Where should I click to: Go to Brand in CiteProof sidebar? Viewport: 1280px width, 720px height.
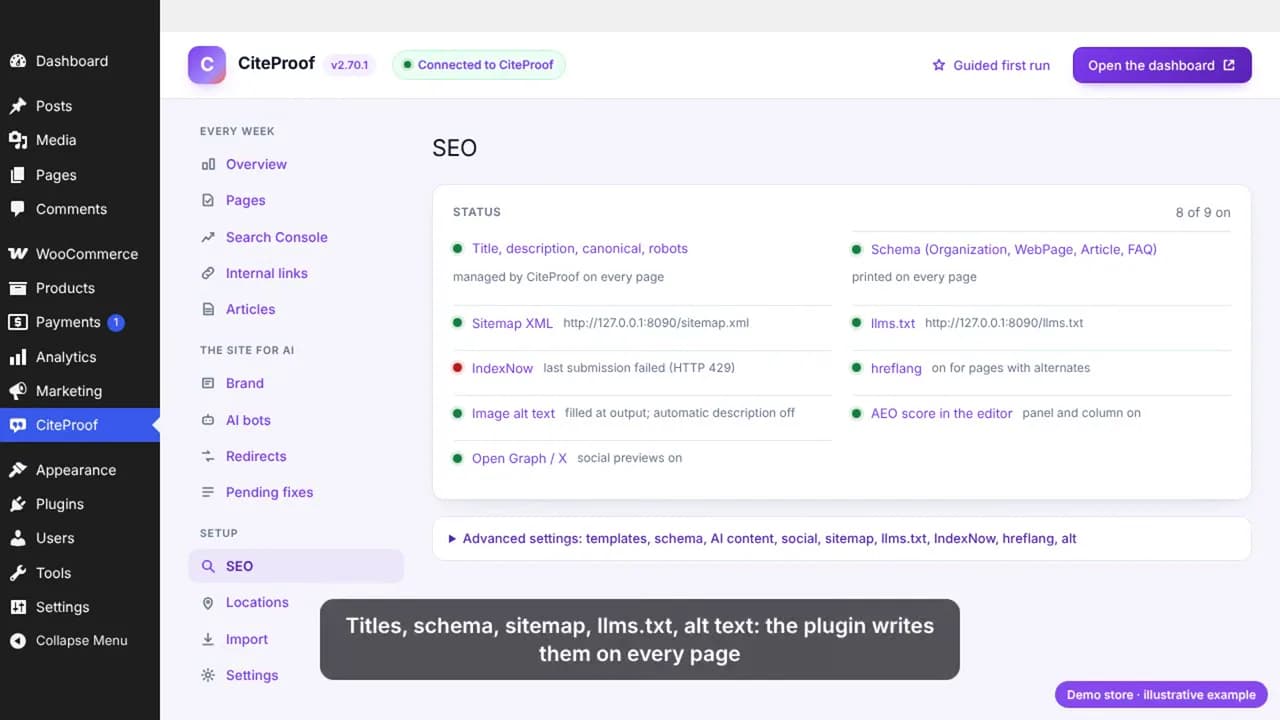pyautogui.click(x=245, y=383)
